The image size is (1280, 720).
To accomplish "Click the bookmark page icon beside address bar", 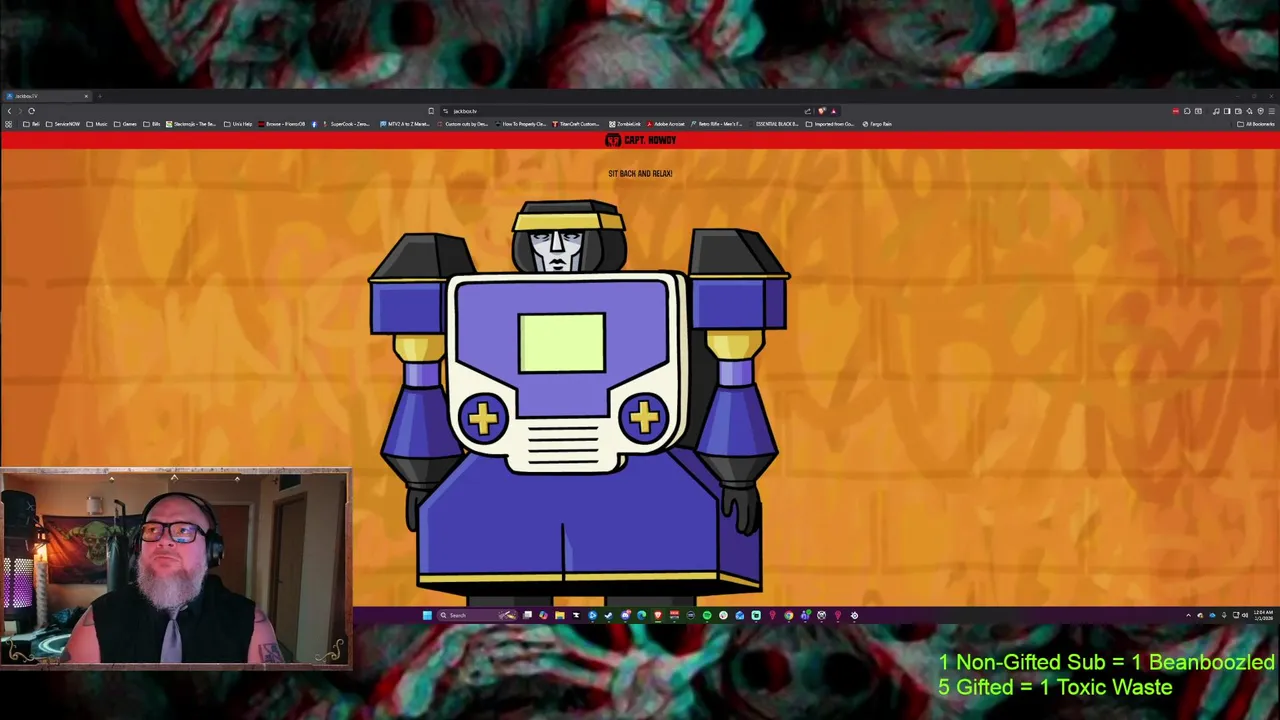I will (431, 111).
